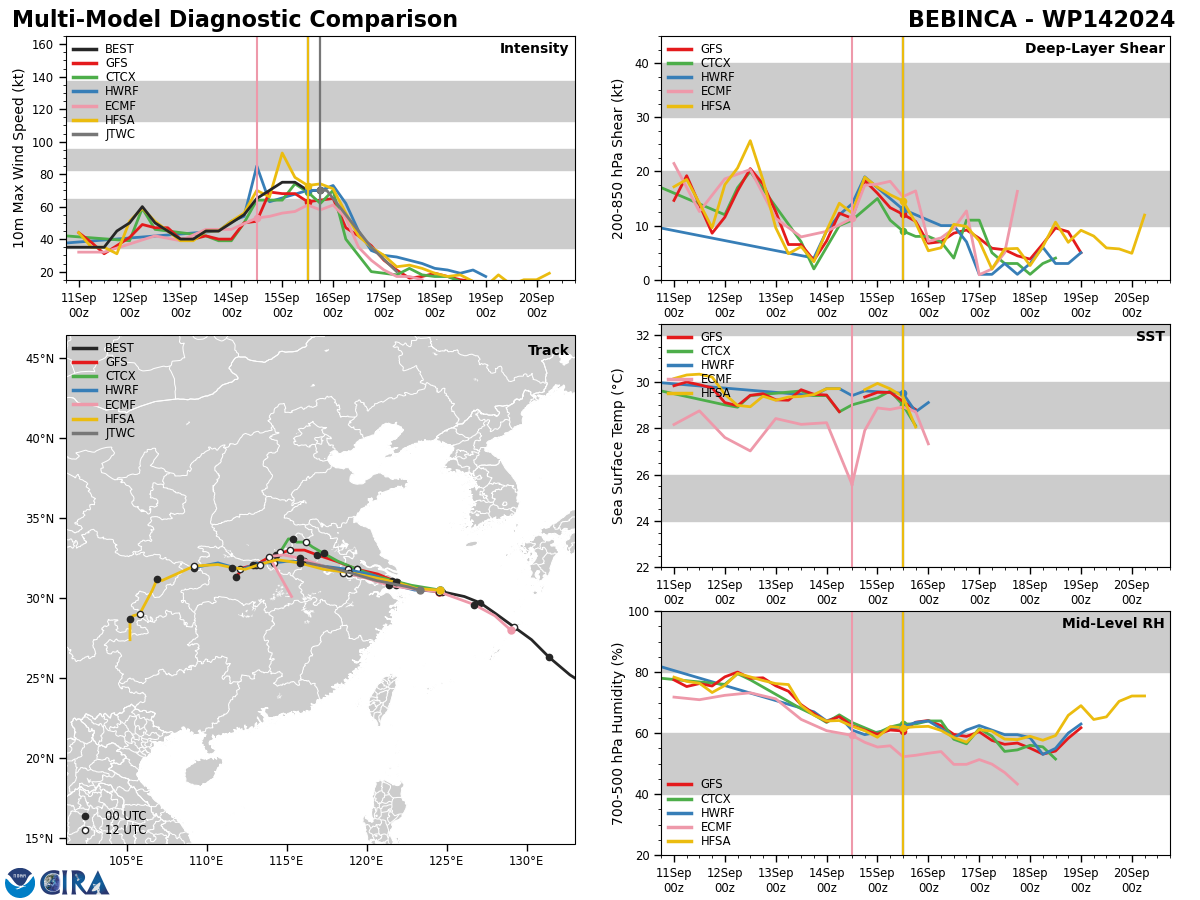This screenshot has width=1200, height=900.
Task: Click the BEBINCA - WP142024 storm label
Action: tap(1041, 20)
